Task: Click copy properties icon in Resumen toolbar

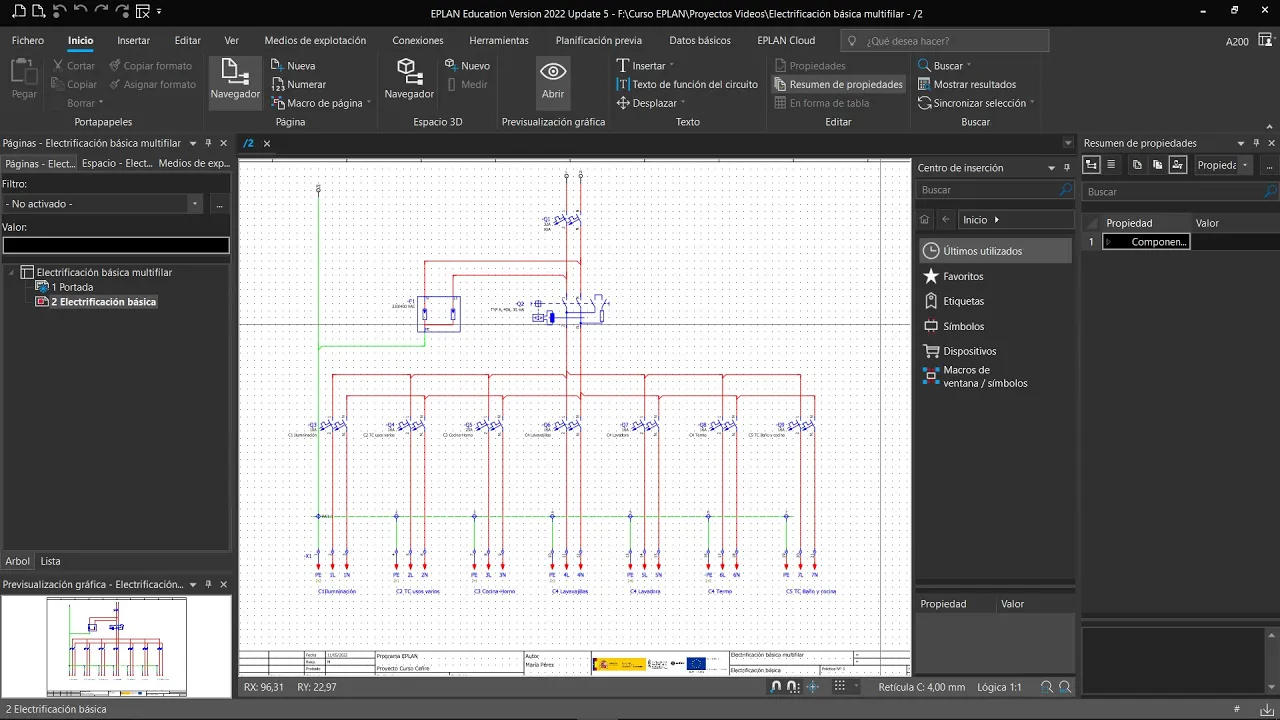Action: click(x=1137, y=165)
